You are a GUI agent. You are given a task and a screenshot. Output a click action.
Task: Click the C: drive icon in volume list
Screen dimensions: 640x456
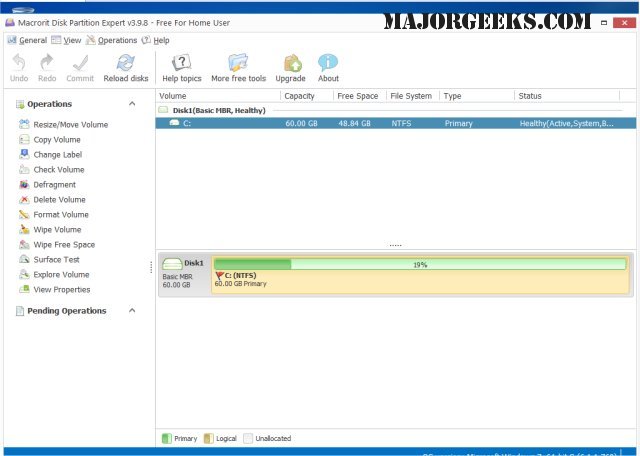174,122
